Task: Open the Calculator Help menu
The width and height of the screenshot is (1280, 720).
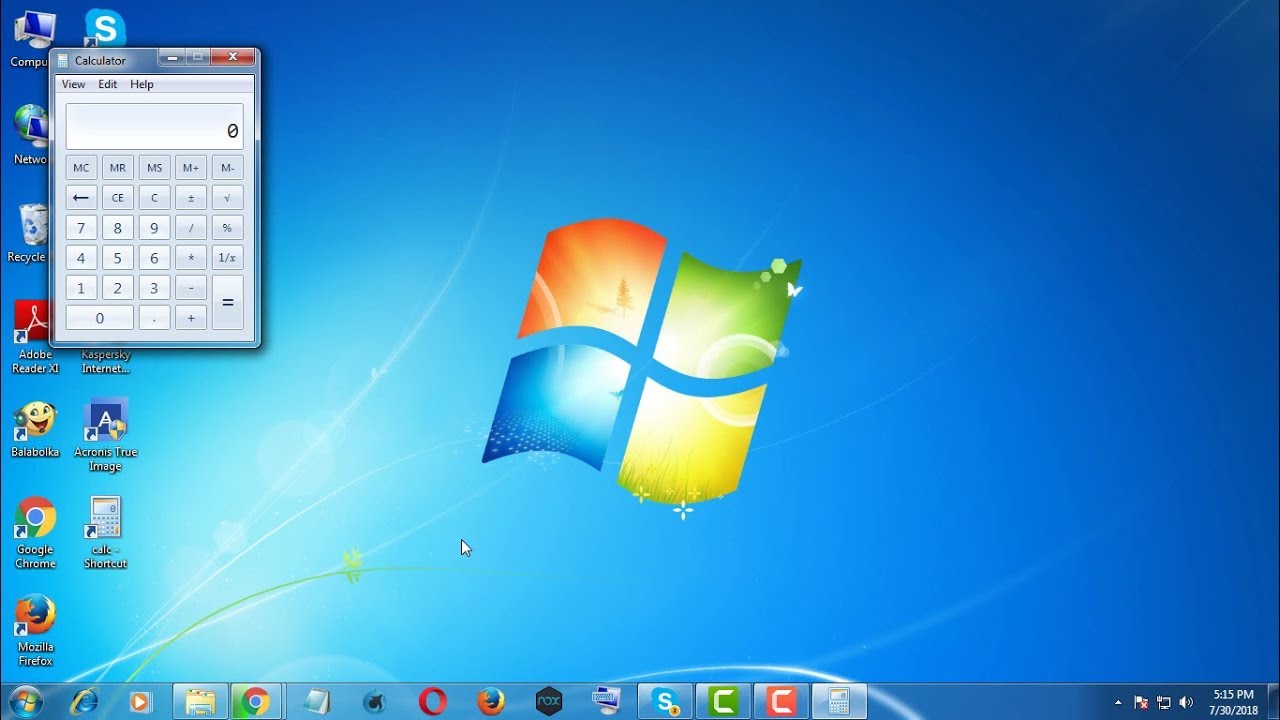Action: click(x=142, y=85)
